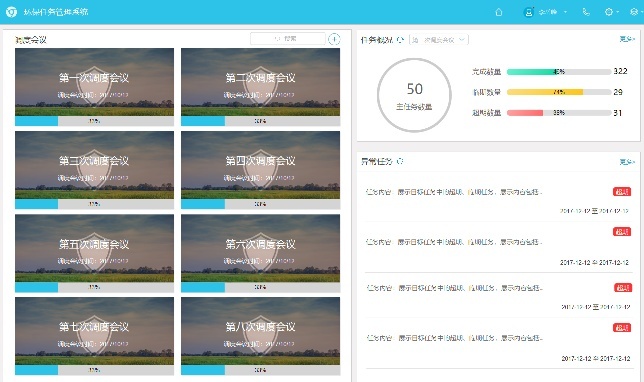
Task: Open the 第四次调度会议 card
Action: [x=260, y=170]
